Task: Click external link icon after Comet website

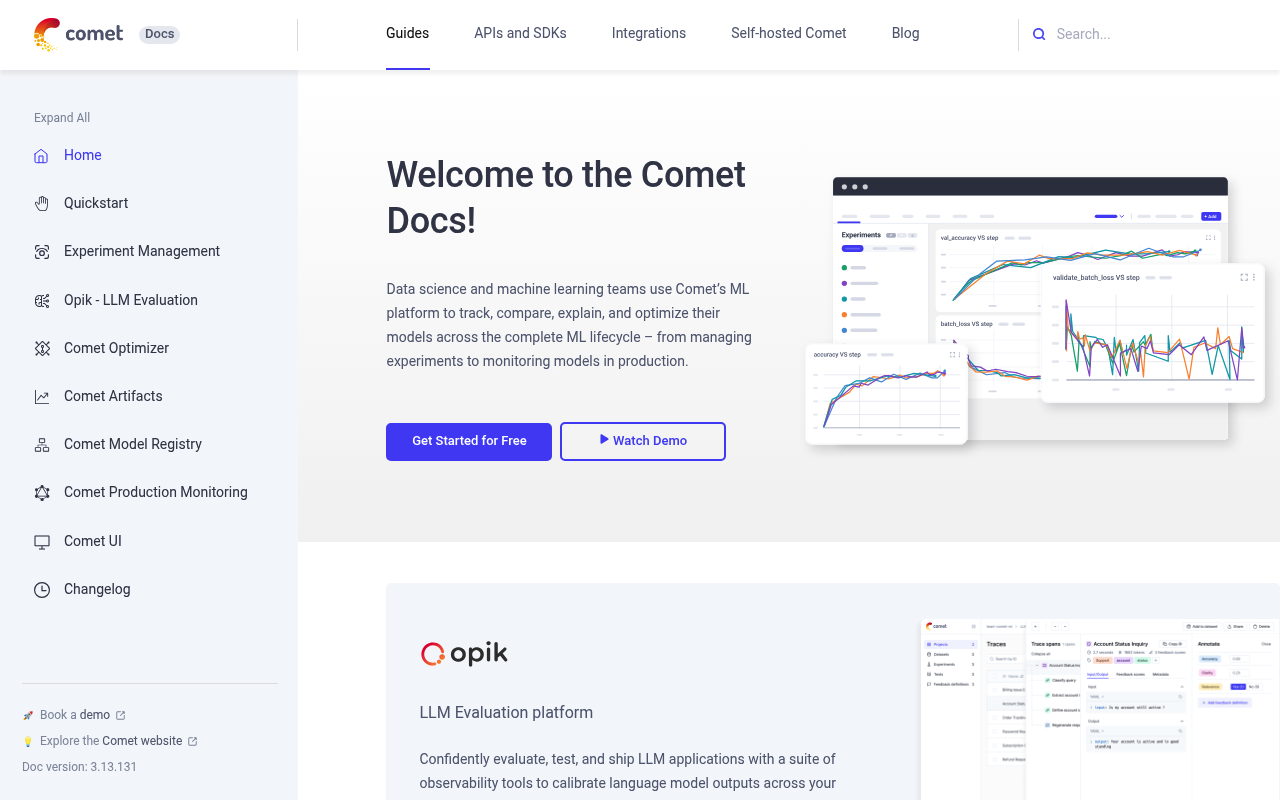Action: [193, 741]
